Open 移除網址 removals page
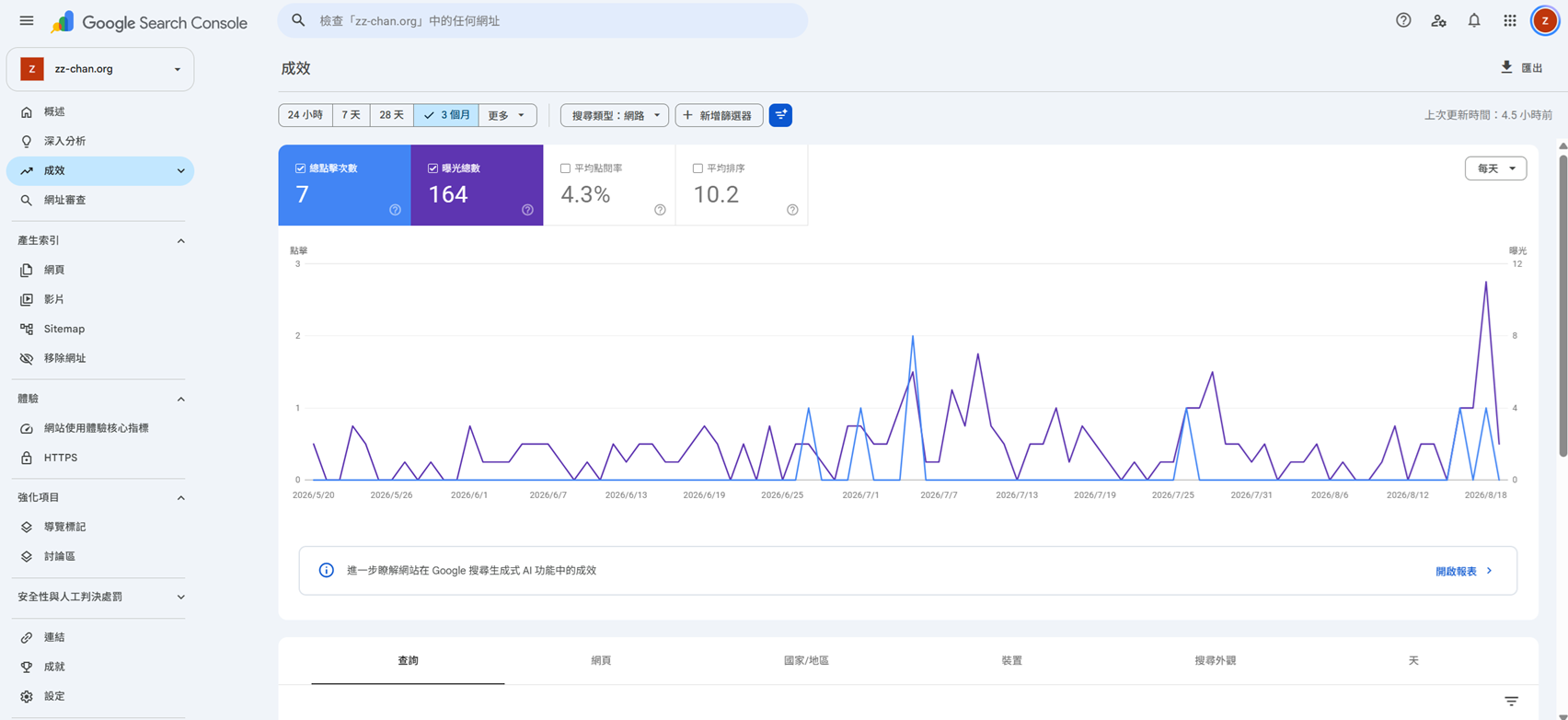This screenshot has width=1568, height=720. 100,358
